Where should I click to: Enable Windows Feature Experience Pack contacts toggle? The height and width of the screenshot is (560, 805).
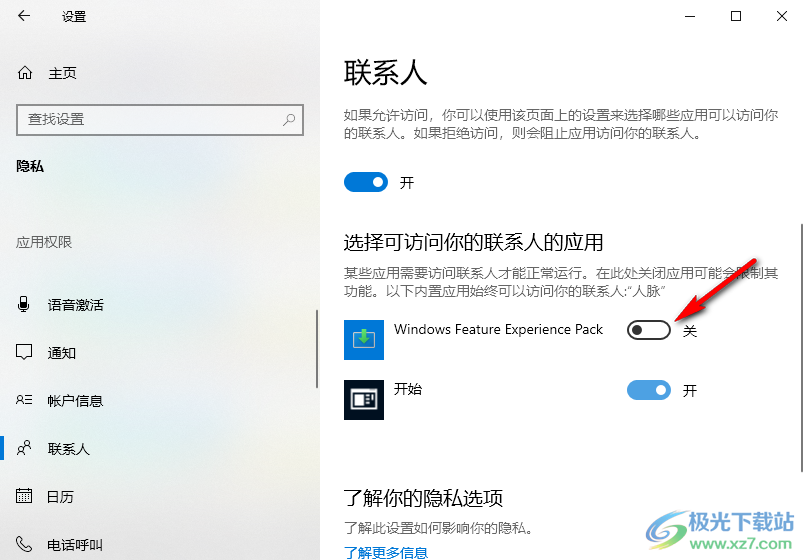(x=648, y=330)
